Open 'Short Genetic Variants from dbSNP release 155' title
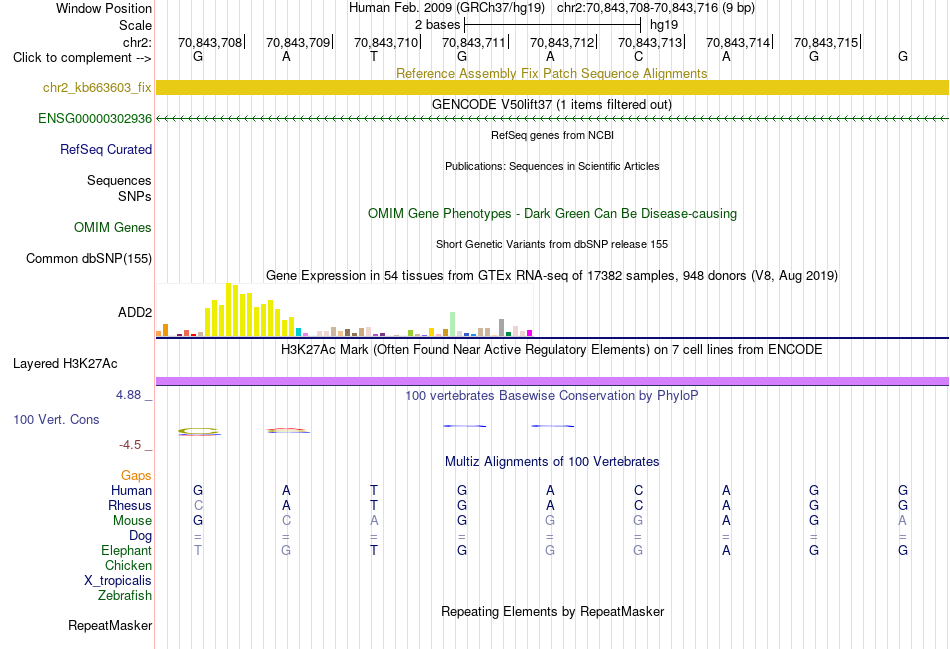950x649 pixels. 552,244
